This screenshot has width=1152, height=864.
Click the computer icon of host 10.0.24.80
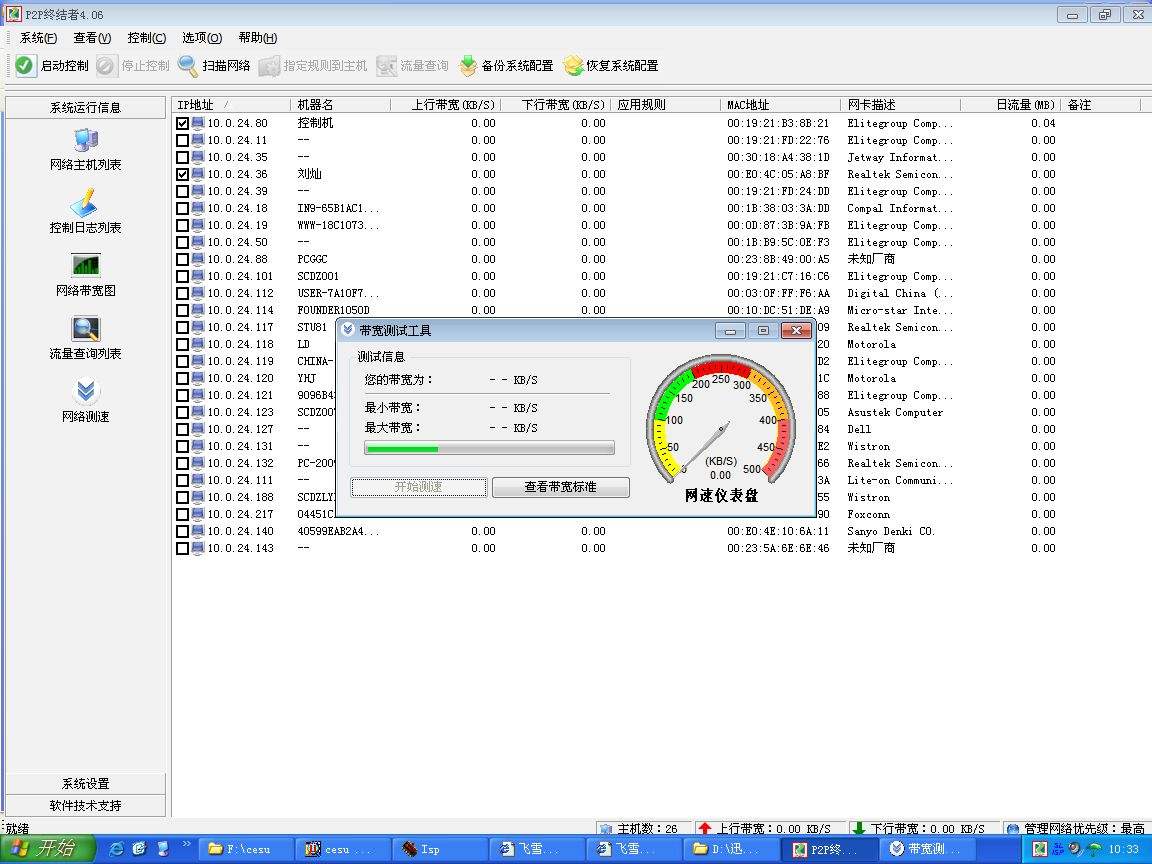(198, 123)
